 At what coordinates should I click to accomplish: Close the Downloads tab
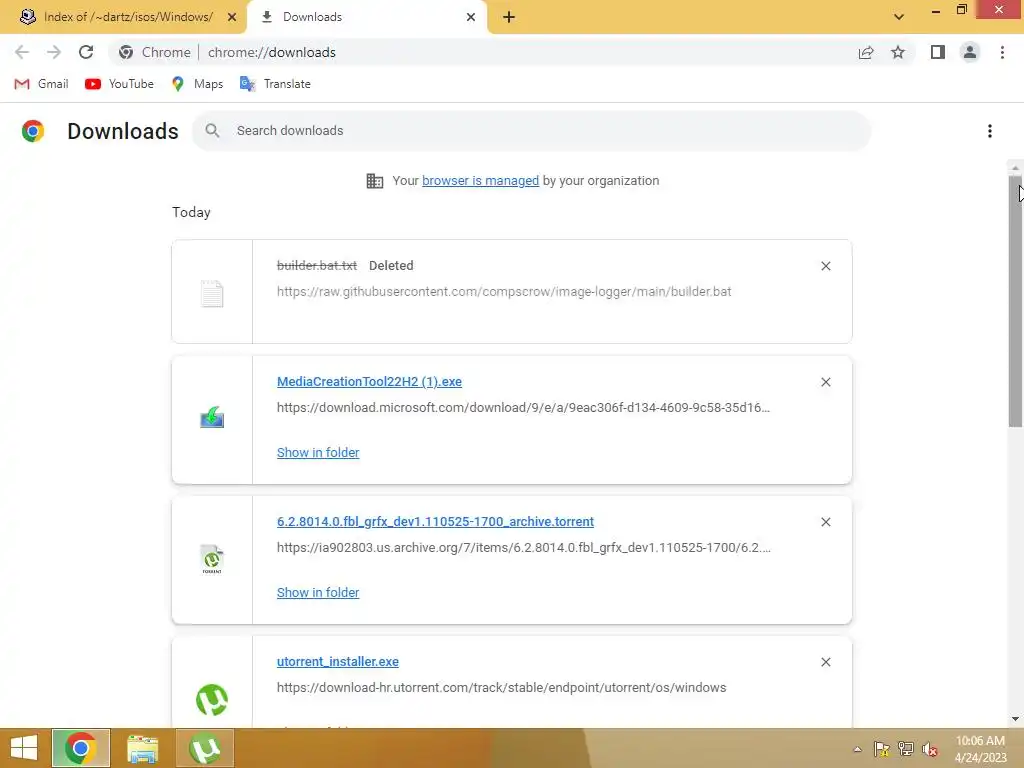coord(471,17)
